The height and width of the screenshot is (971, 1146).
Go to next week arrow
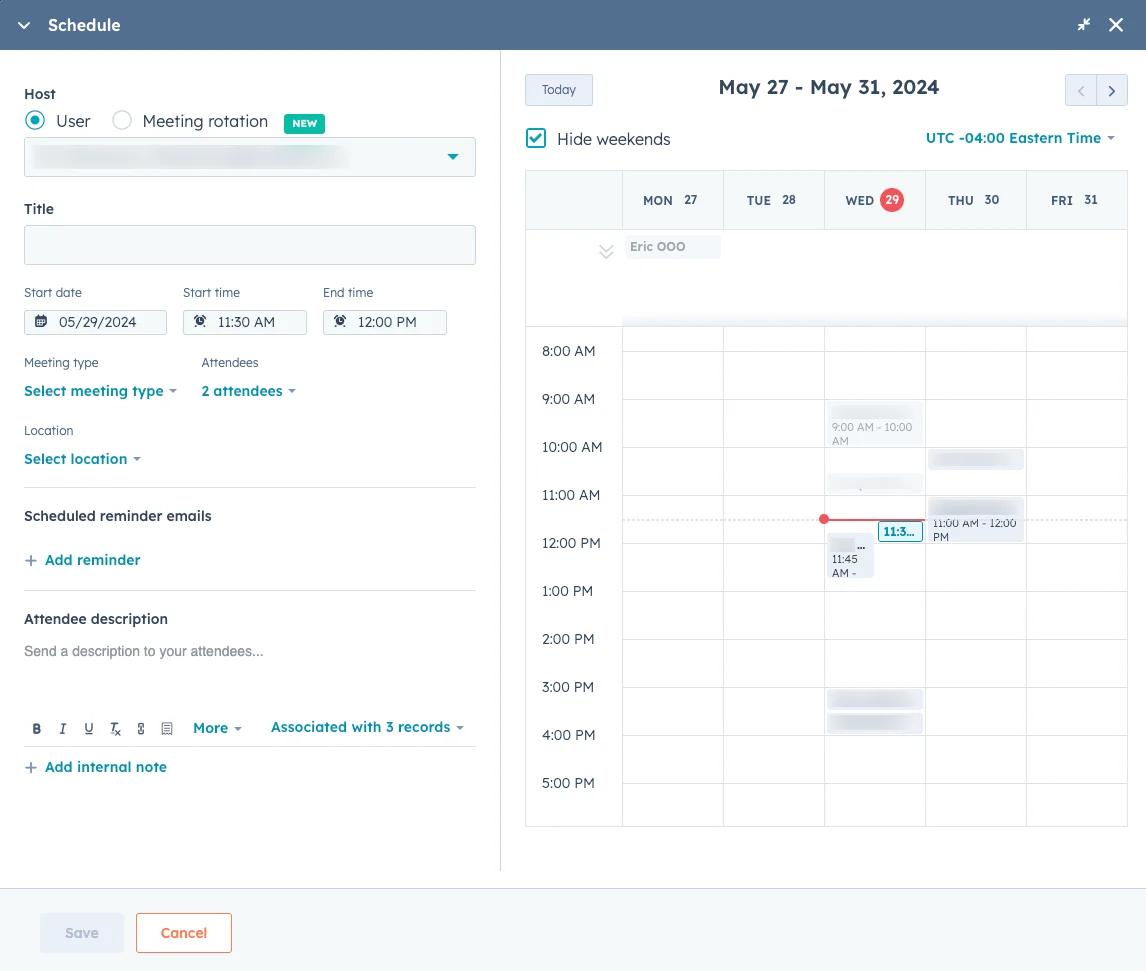tap(1112, 91)
